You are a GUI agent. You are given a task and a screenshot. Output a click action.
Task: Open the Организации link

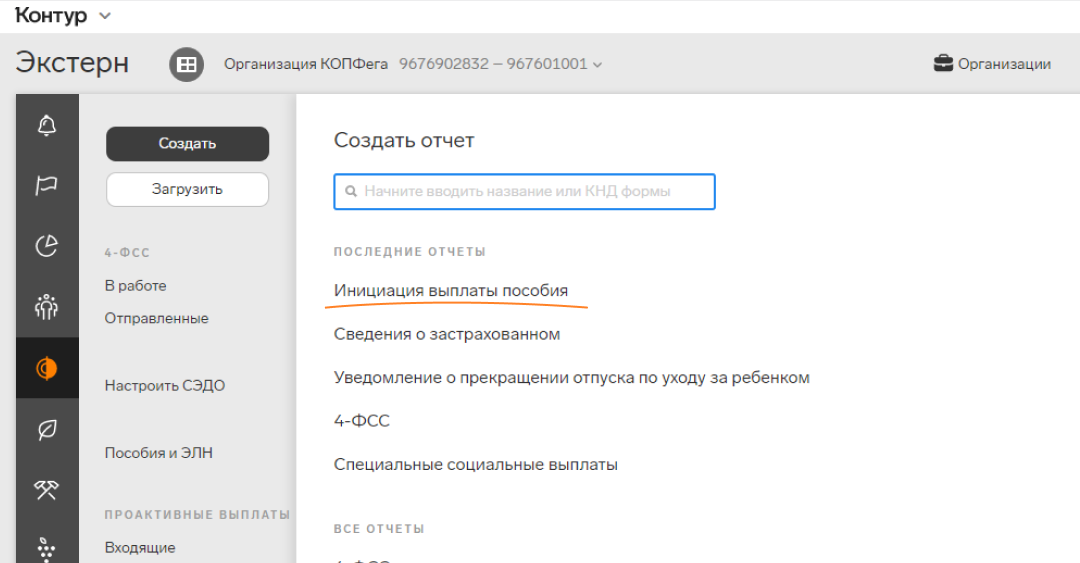click(x=1004, y=64)
